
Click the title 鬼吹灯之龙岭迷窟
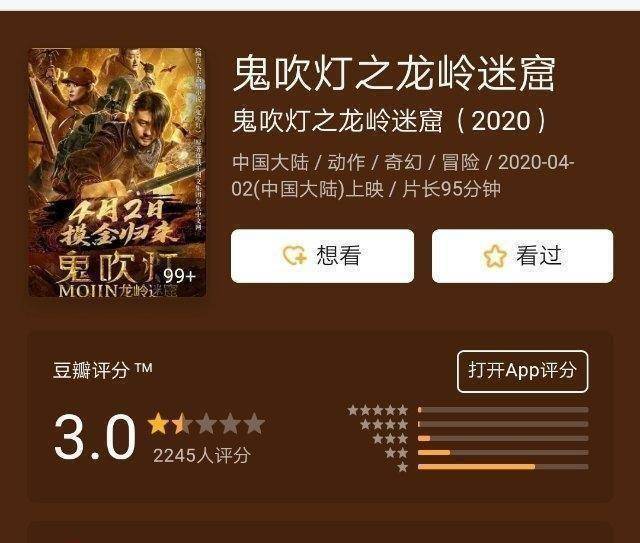click(394, 73)
